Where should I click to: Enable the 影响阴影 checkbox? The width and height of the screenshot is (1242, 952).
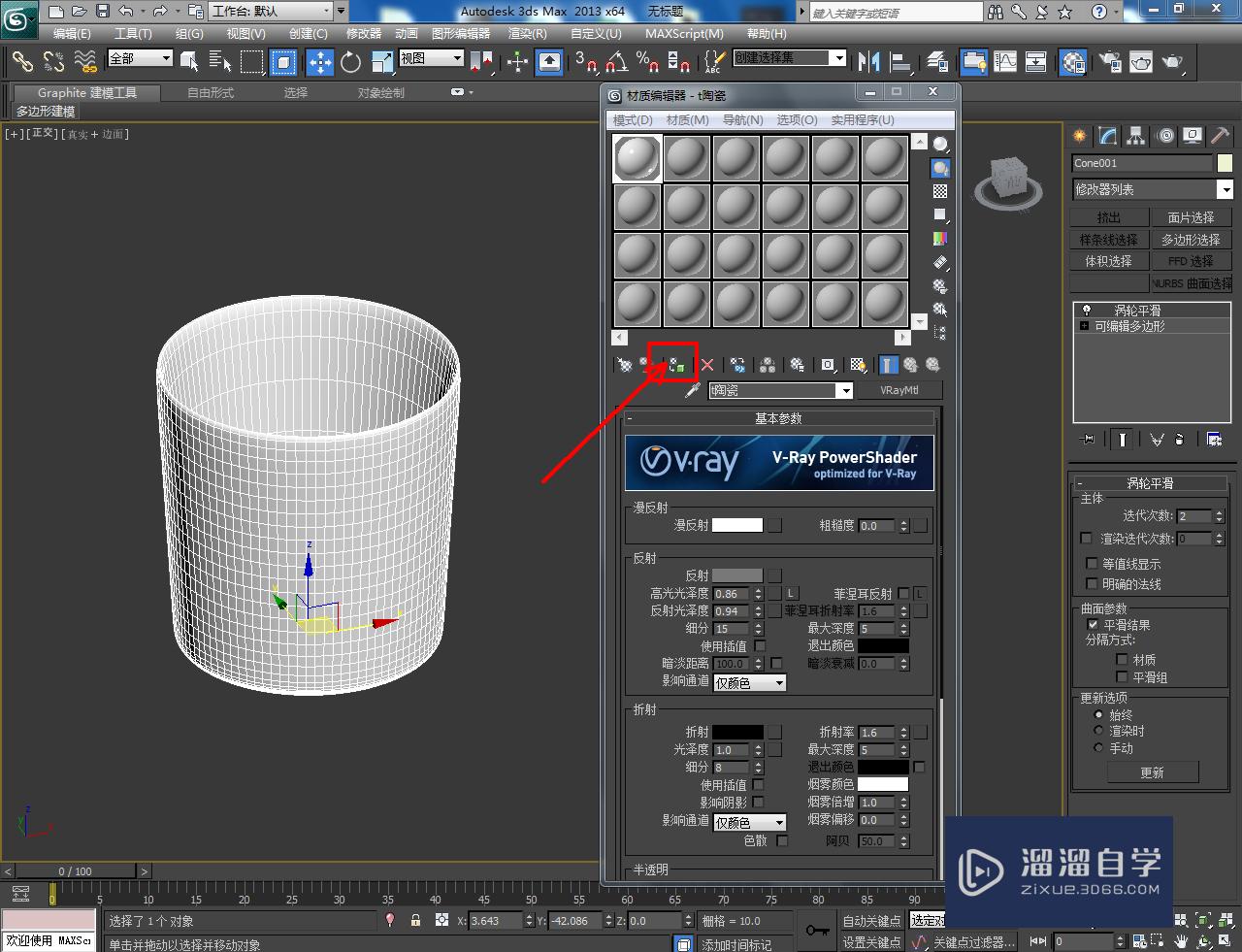(x=759, y=803)
